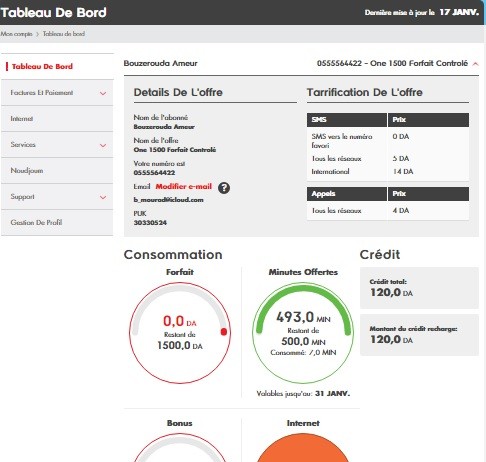Screen dimensions: 486x462
Task: Open the Internet sidebar item
Action: pos(57,119)
